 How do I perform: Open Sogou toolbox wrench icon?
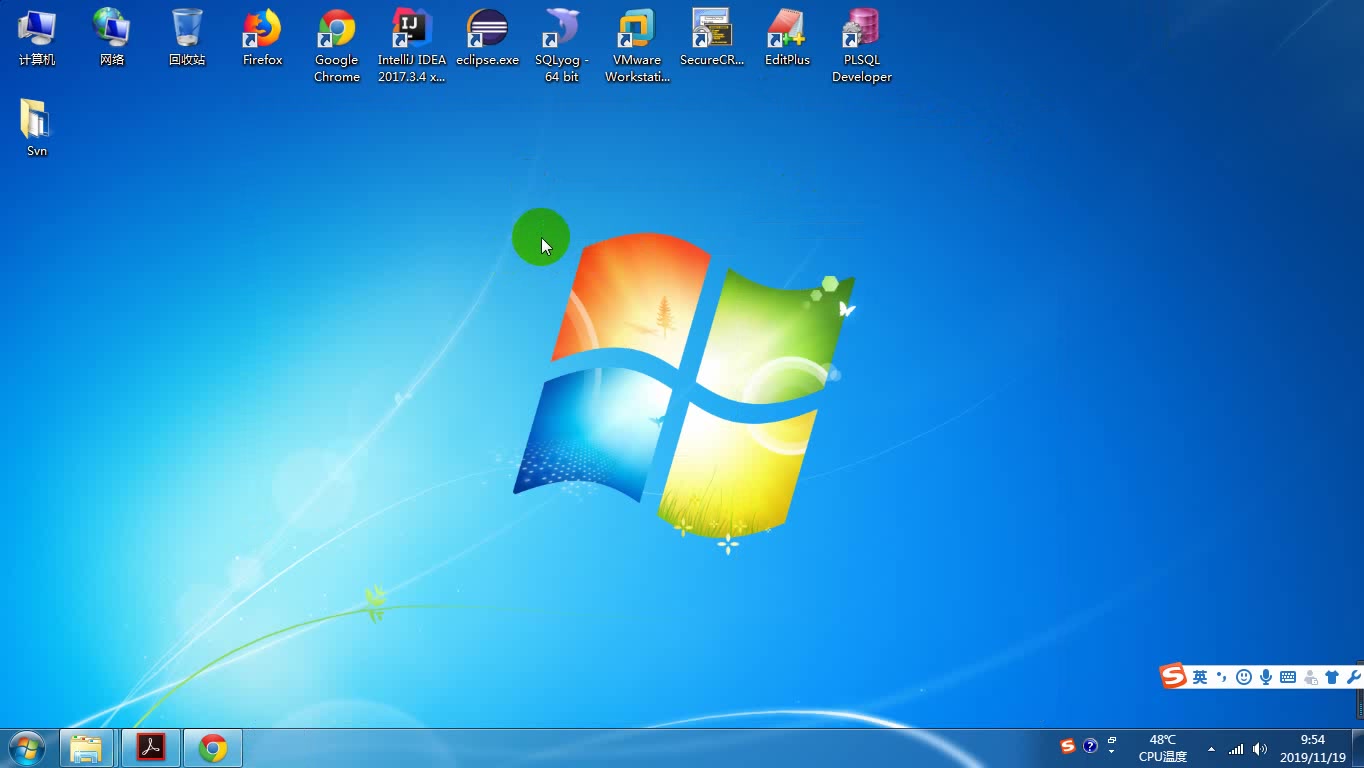click(1354, 677)
